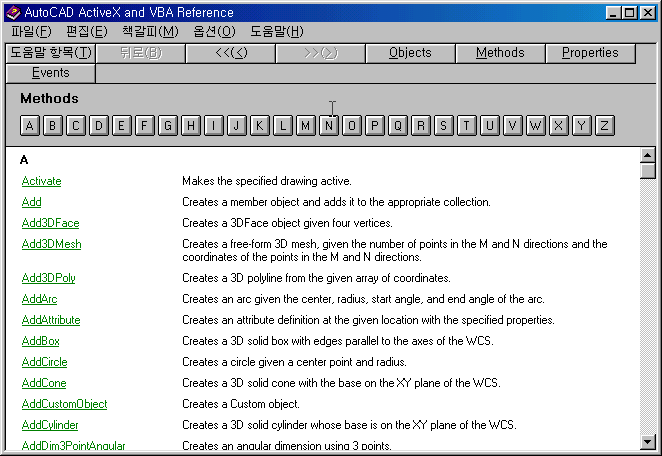Open the Methods reference list
The image size is (662, 456).
click(500, 53)
